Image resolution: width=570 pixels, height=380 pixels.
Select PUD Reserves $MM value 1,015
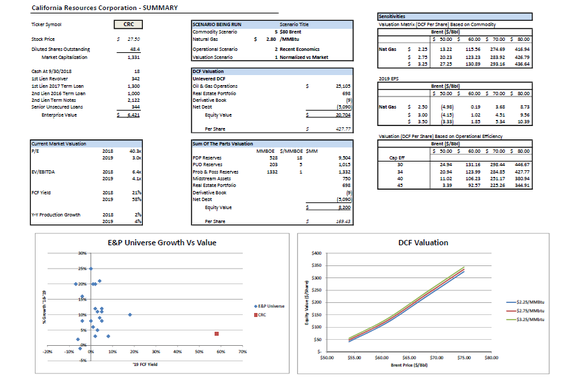pyautogui.click(x=345, y=165)
